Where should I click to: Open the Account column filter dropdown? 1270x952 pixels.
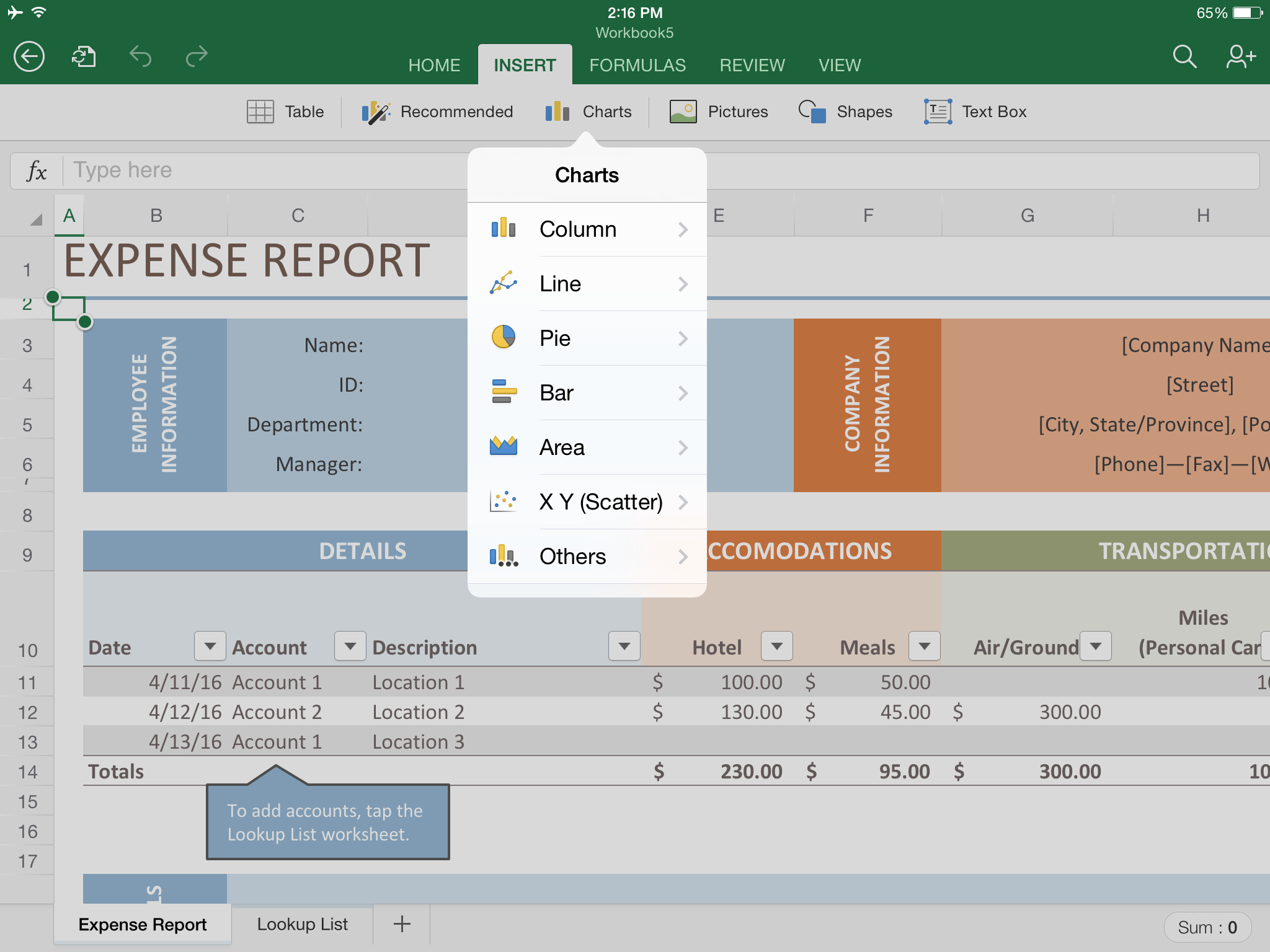(x=350, y=646)
